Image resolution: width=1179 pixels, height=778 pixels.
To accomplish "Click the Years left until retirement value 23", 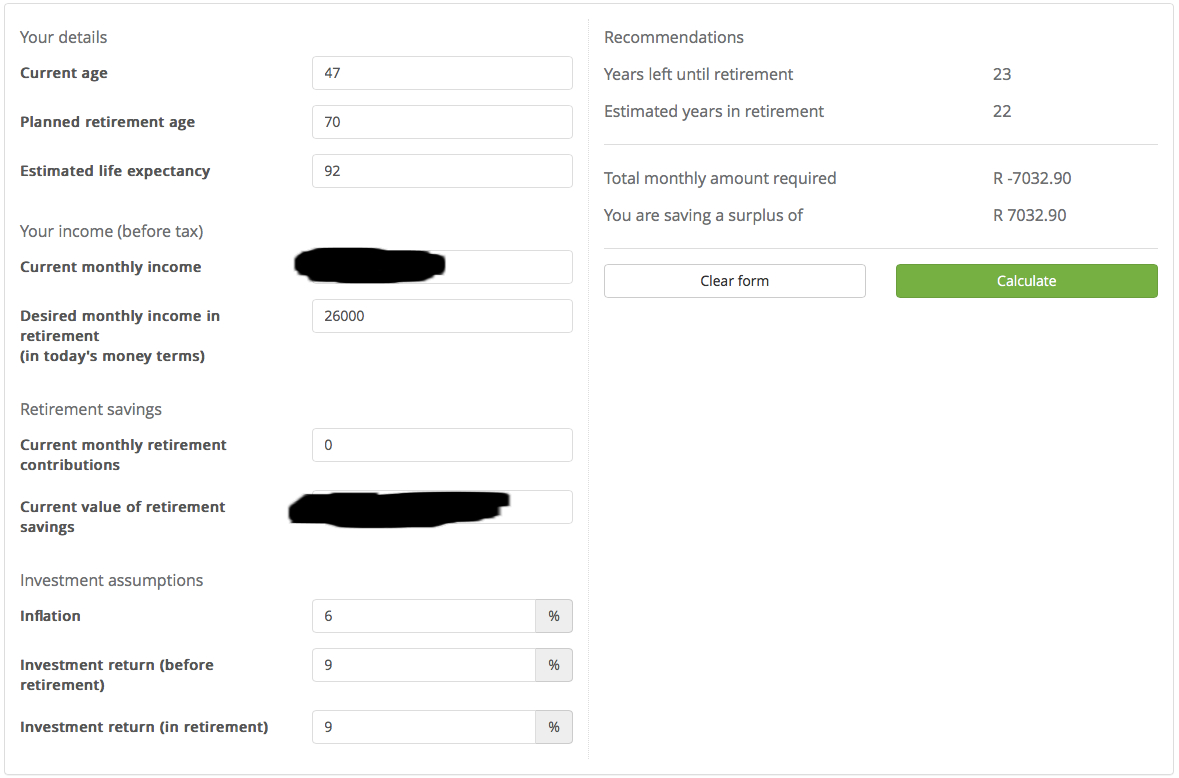I will point(1002,74).
